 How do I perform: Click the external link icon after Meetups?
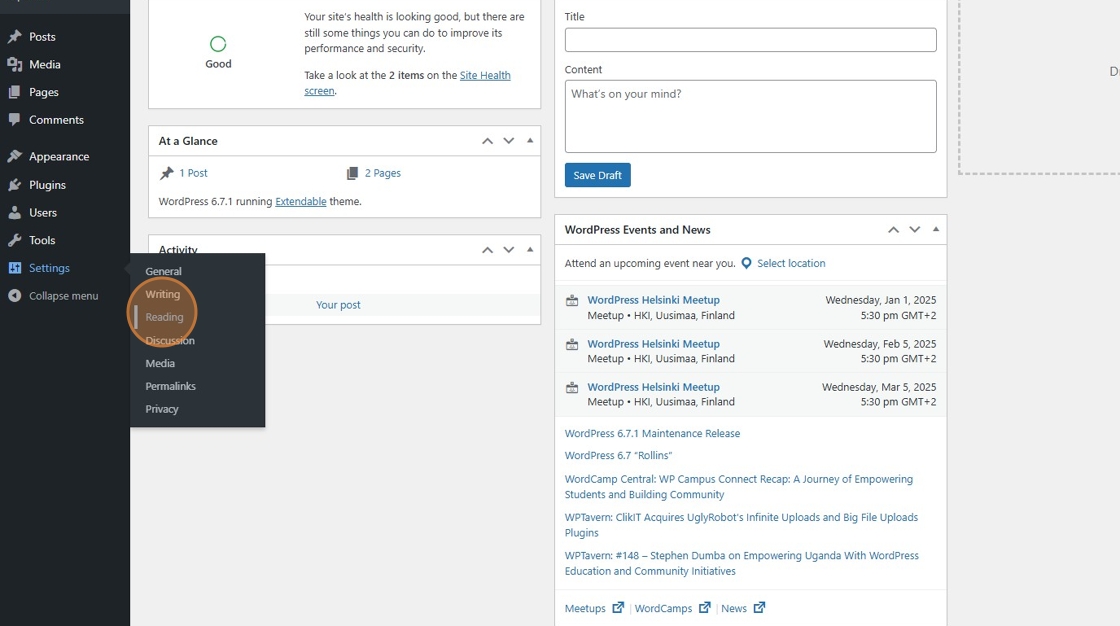click(x=618, y=607)
